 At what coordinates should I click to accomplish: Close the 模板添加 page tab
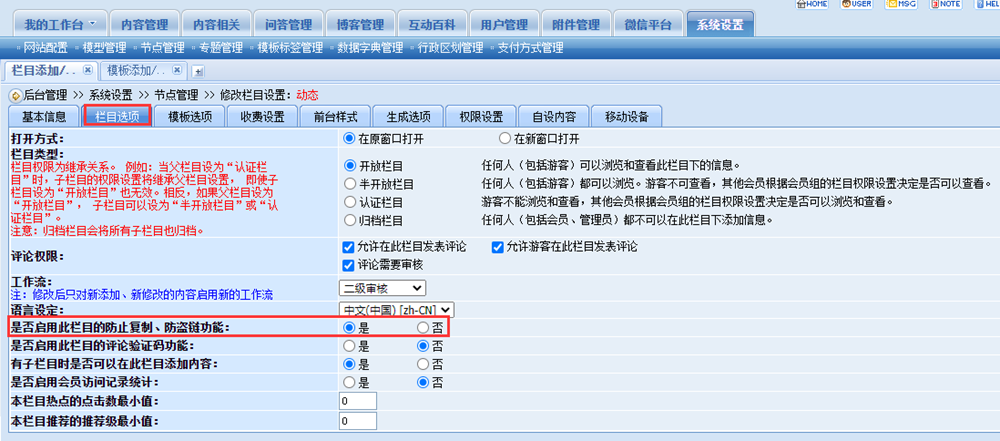177,70
